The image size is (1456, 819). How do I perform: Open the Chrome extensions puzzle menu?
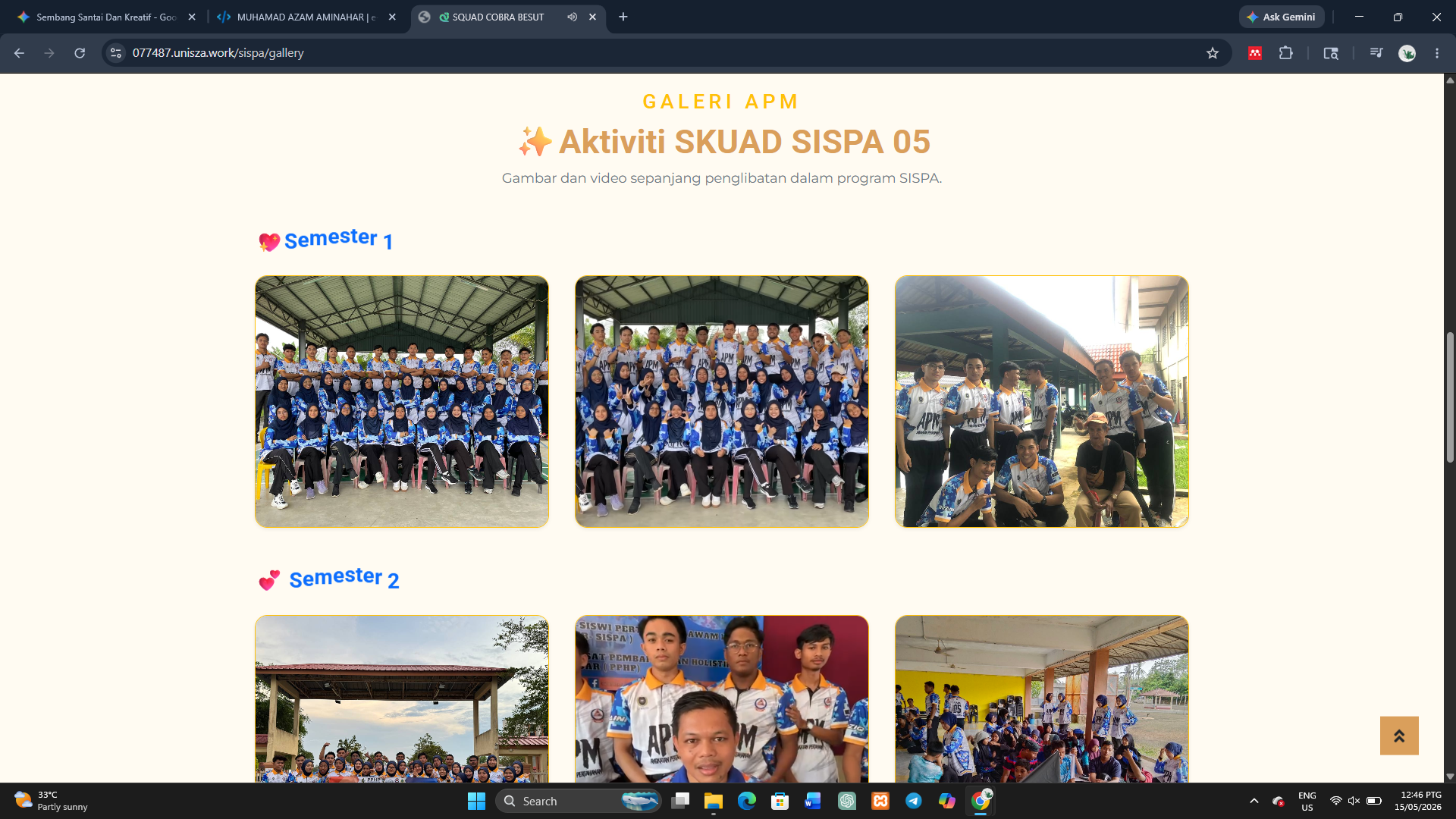tap(1286, 53)
